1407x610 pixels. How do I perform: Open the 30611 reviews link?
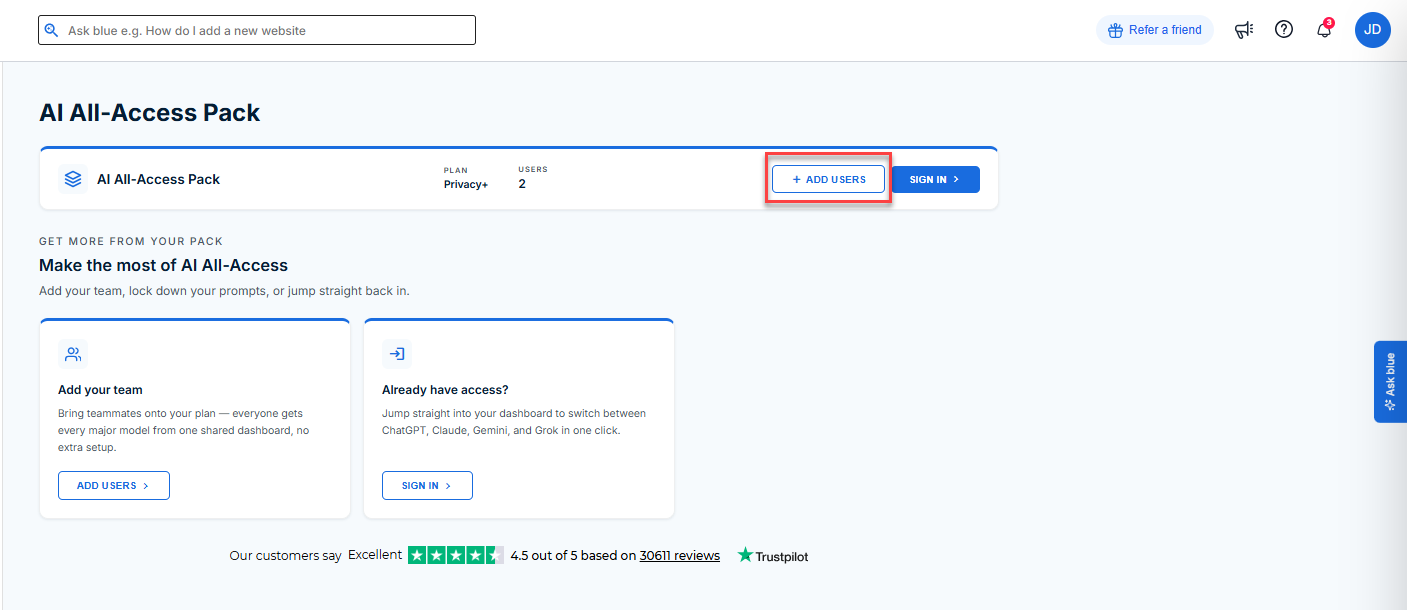pos(680,555)
